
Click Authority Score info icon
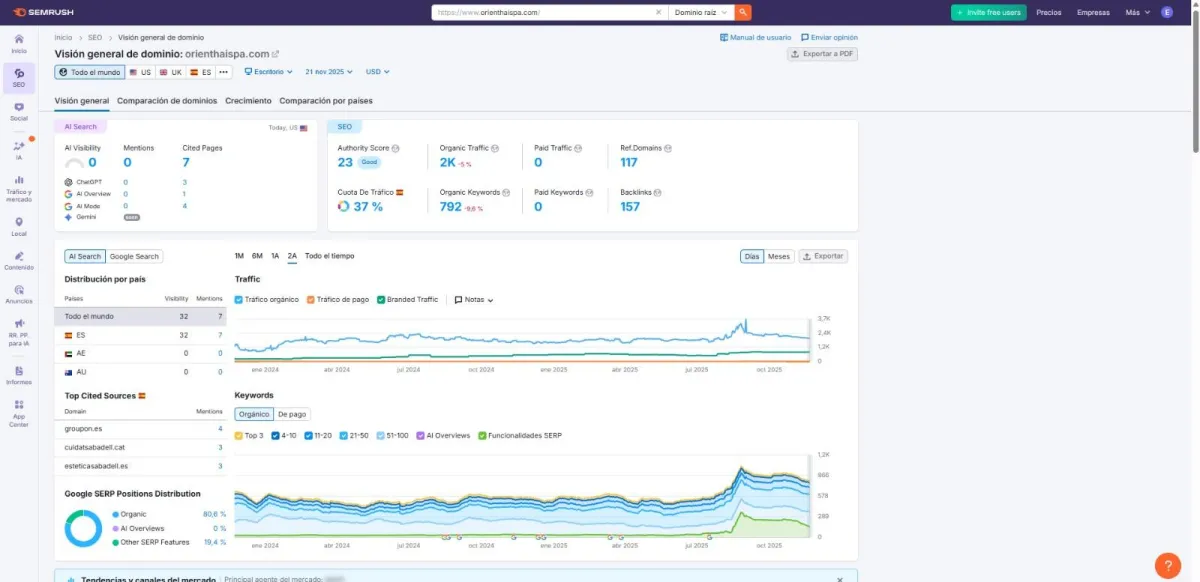point(396,148)
